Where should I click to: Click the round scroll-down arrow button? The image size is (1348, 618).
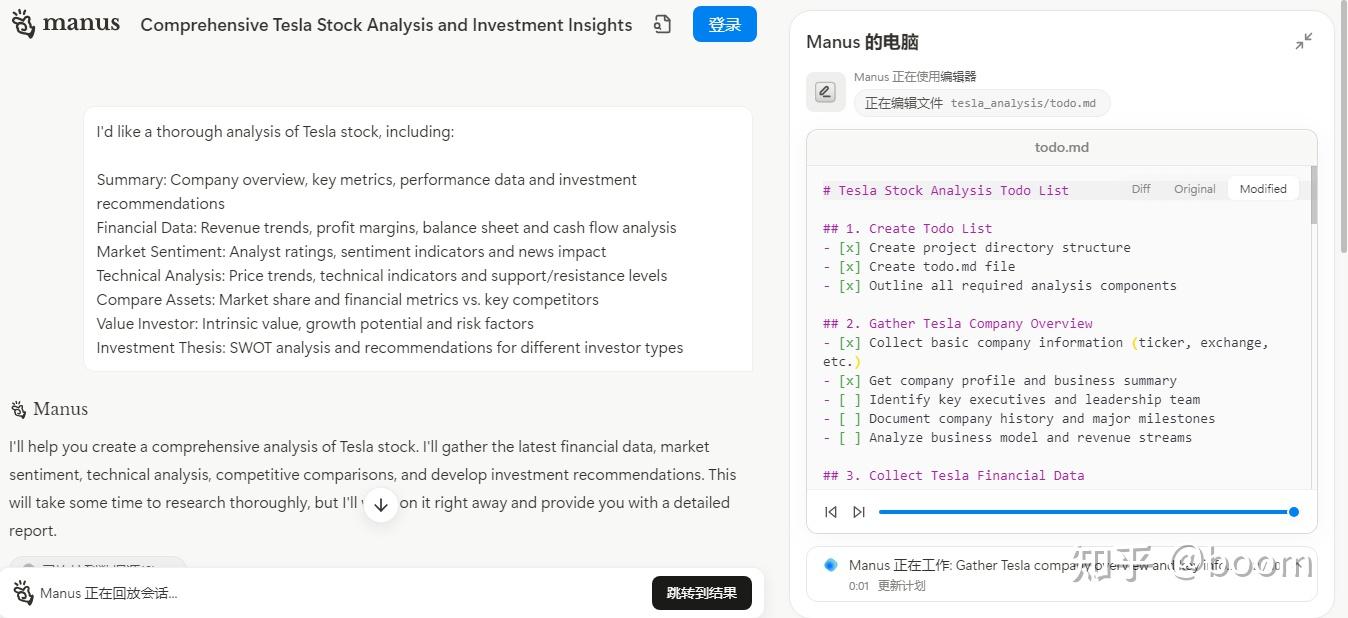380,505
